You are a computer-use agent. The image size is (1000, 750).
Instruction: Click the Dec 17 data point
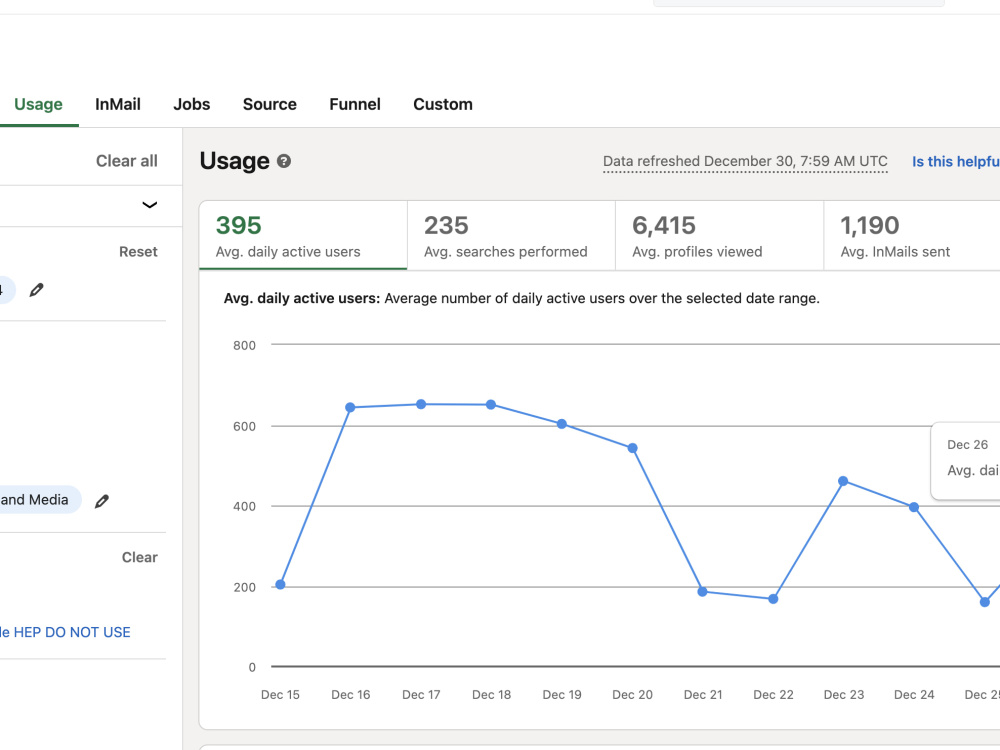[x=421, y=404]
